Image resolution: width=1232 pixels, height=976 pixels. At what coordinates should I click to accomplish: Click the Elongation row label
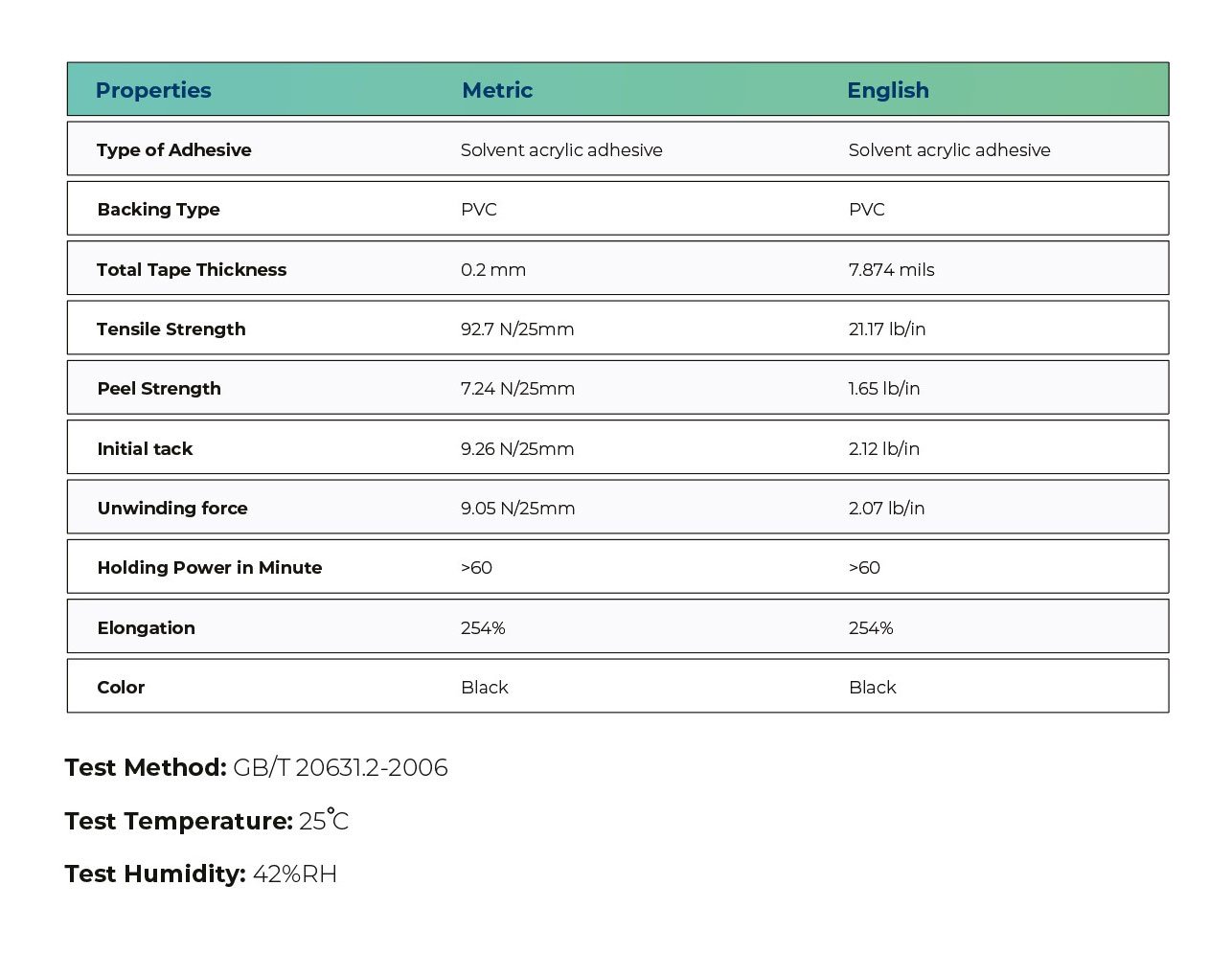point(146,627)
